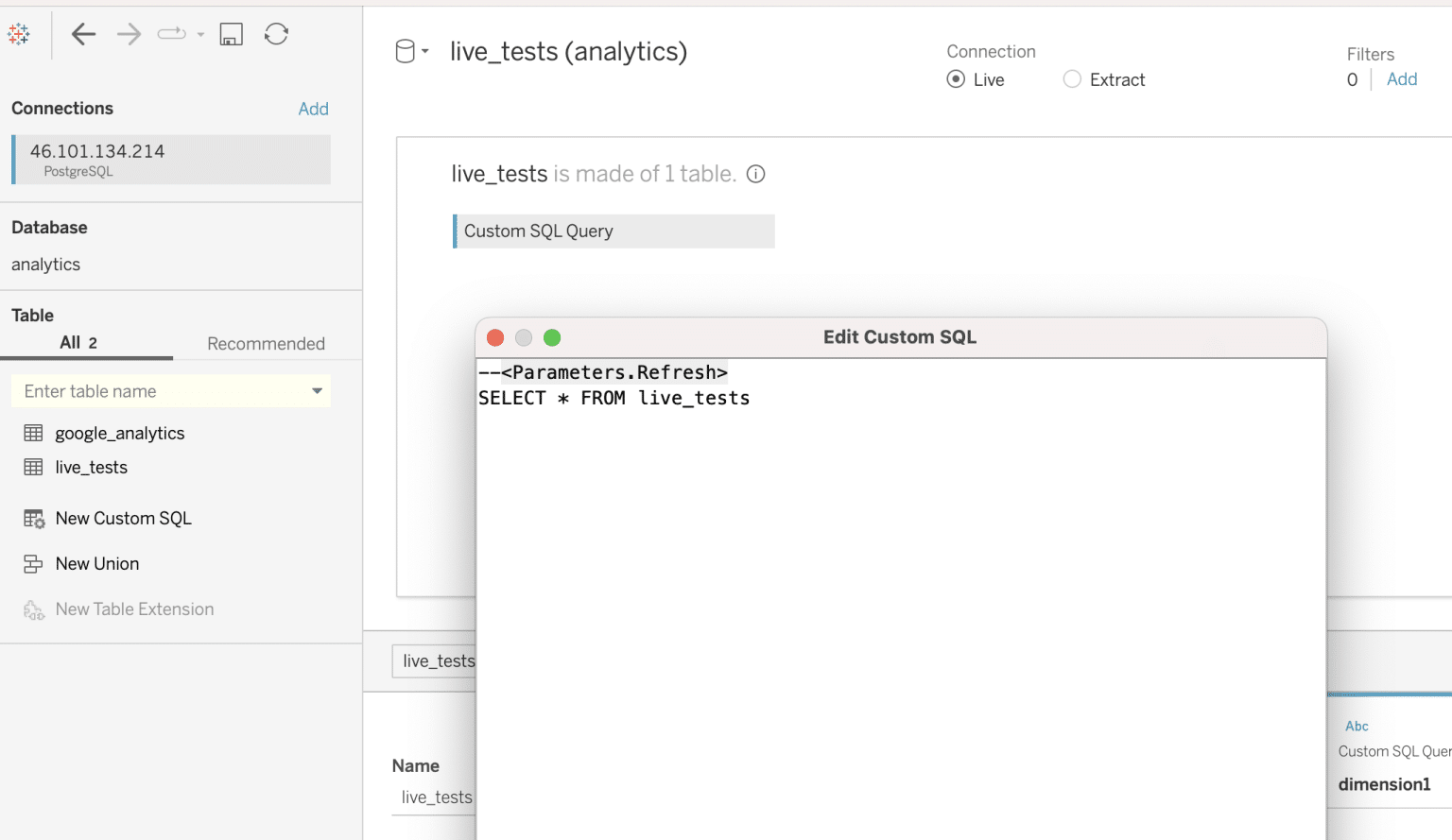
Task: Refresh the data source with the refresh icon
Action: coord(276,33)
